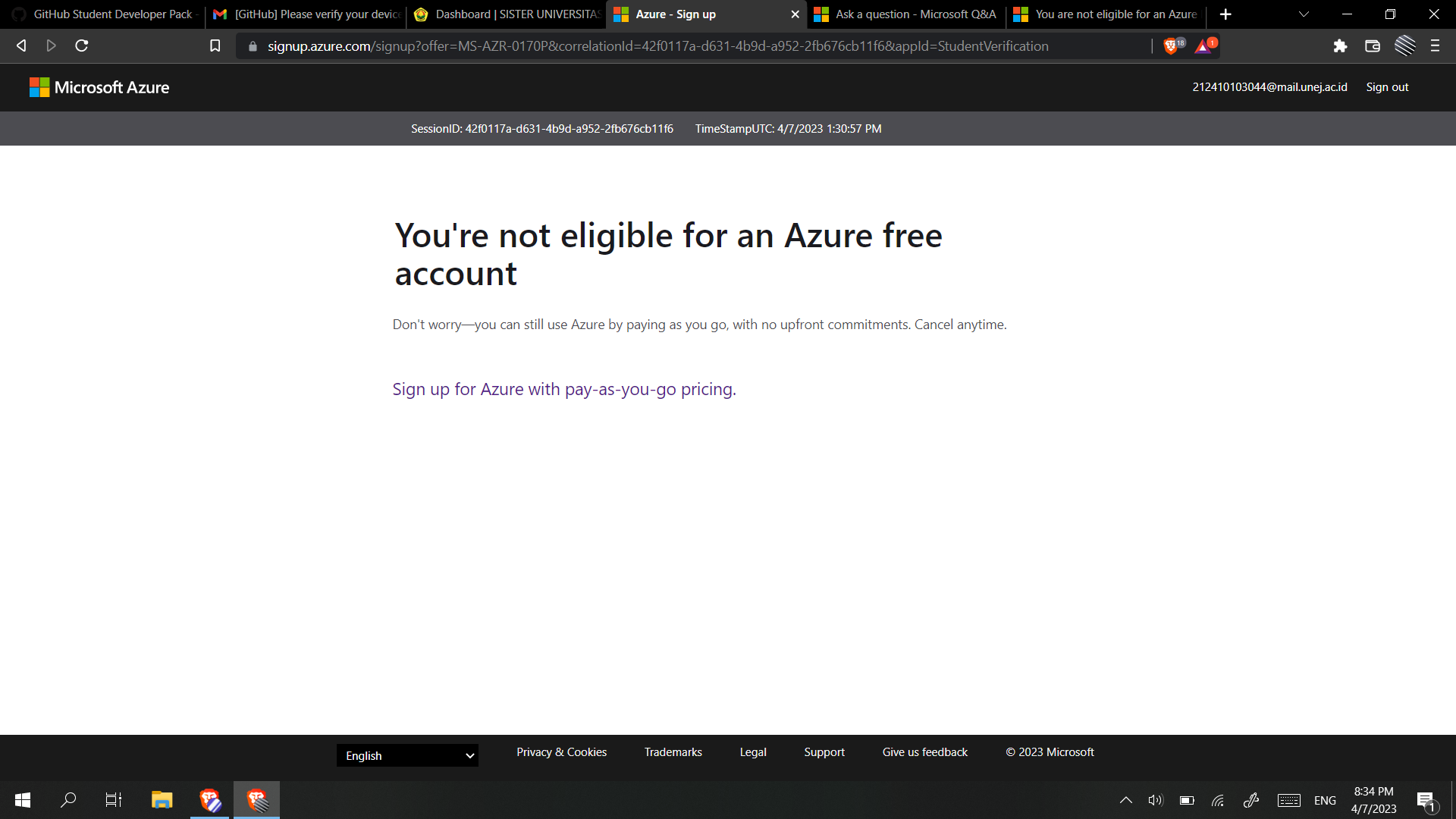Viewport: 1456px width, 819px height.
Task: Switch to the You are not eligible tab
Action: click(1106, 14)
